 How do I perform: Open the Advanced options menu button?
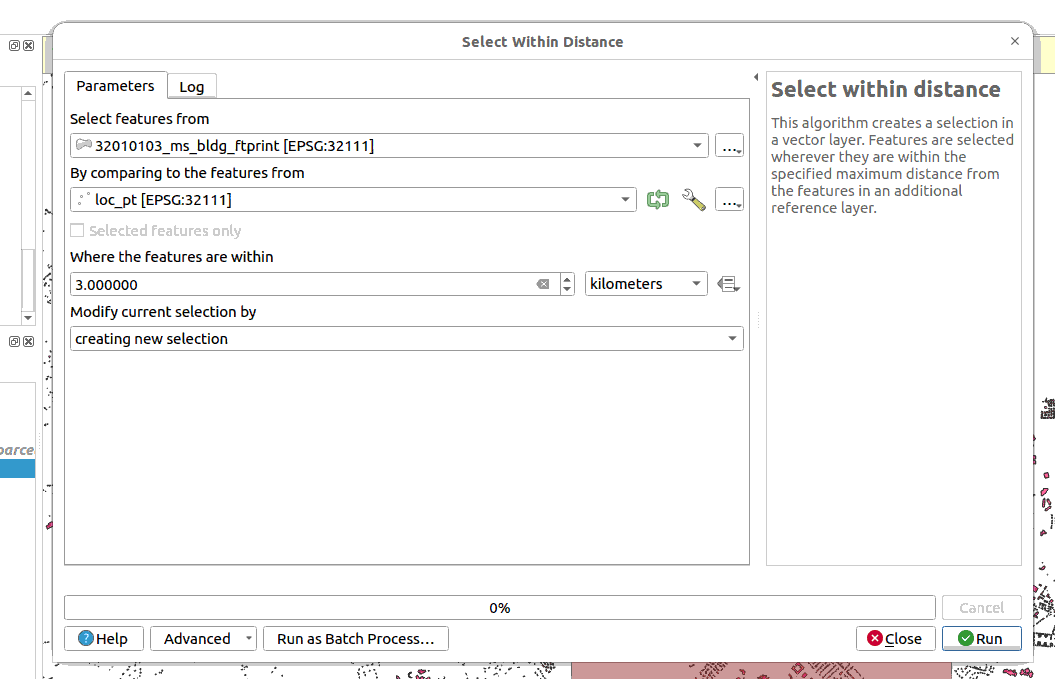(203, 639)
